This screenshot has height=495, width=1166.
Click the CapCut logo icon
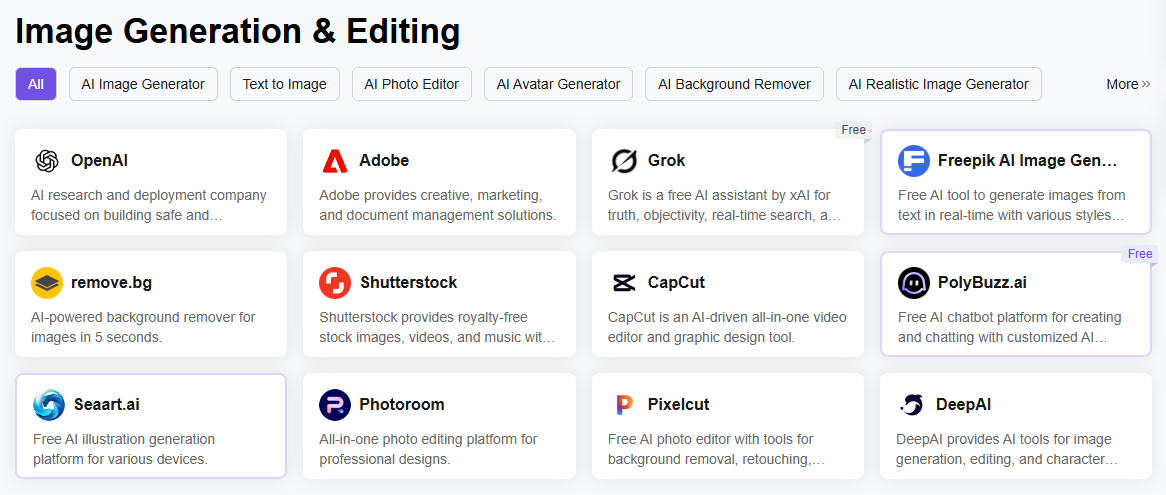coord(624,282)
